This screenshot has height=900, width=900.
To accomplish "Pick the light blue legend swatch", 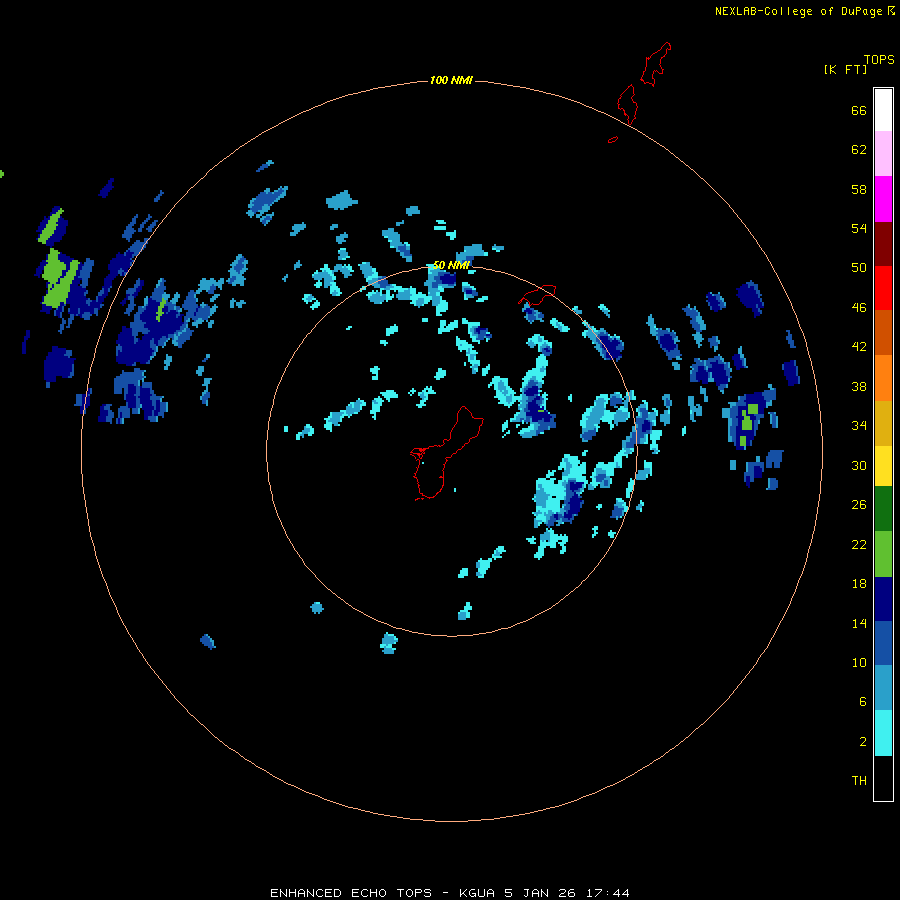I will tap(883, 688).
